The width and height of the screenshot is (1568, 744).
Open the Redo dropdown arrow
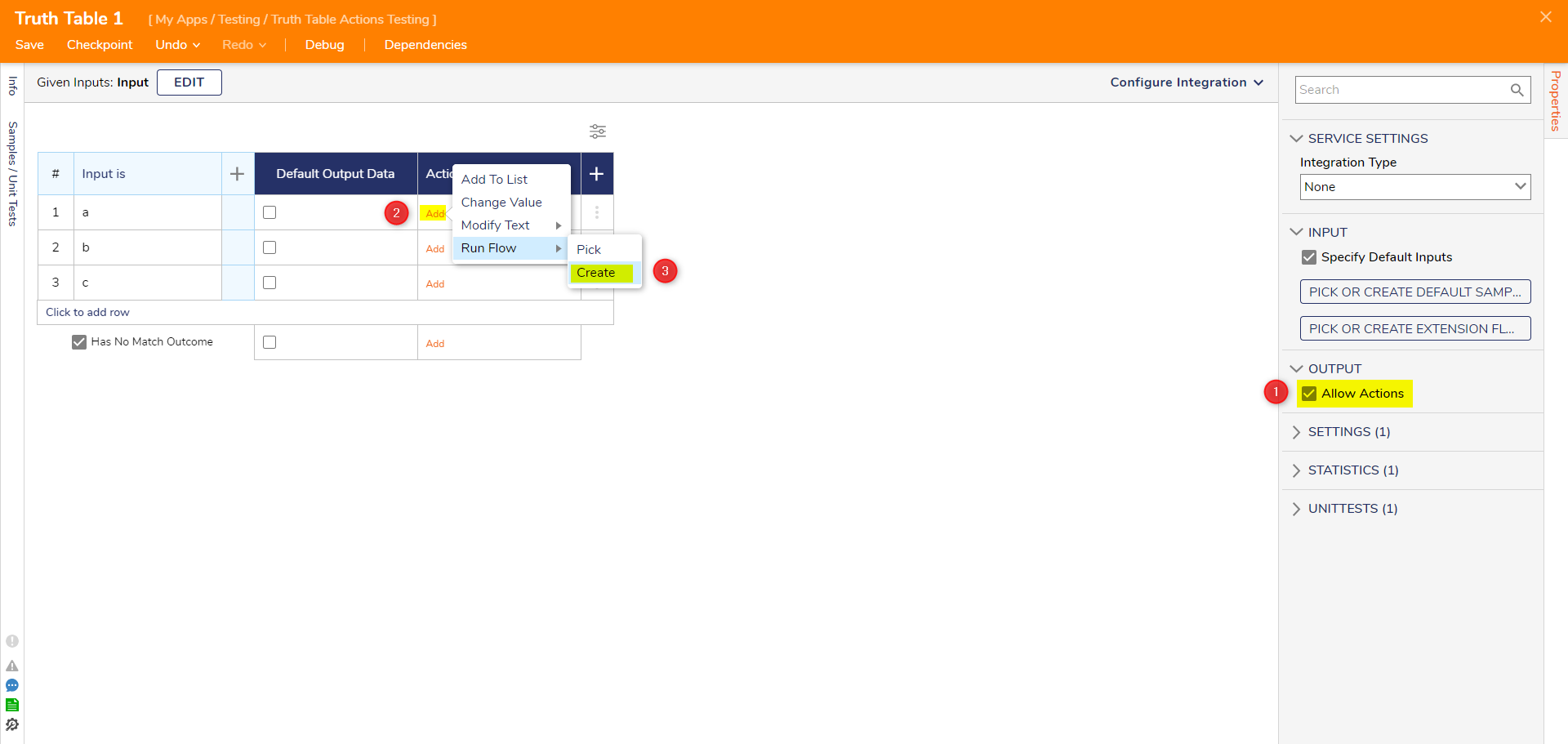point(263,45)
